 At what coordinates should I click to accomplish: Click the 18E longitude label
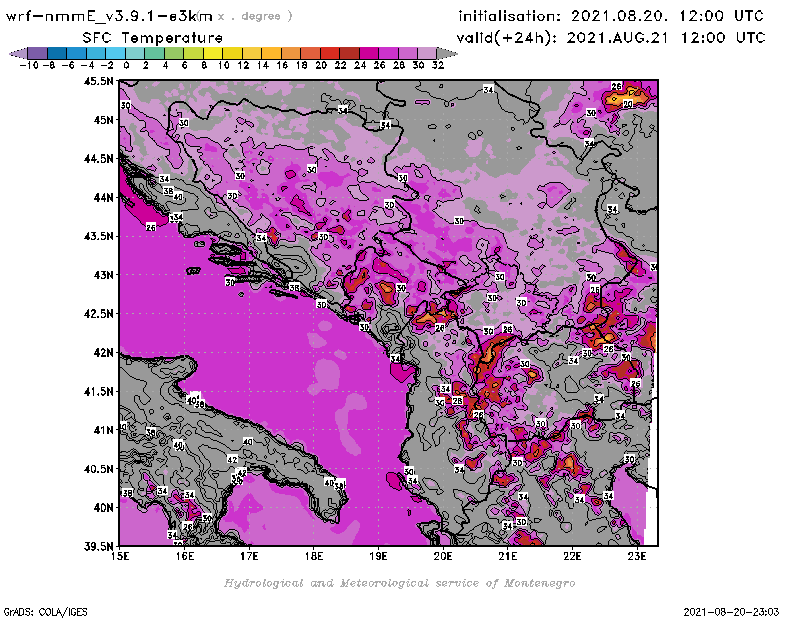click(x=314, y=557)
